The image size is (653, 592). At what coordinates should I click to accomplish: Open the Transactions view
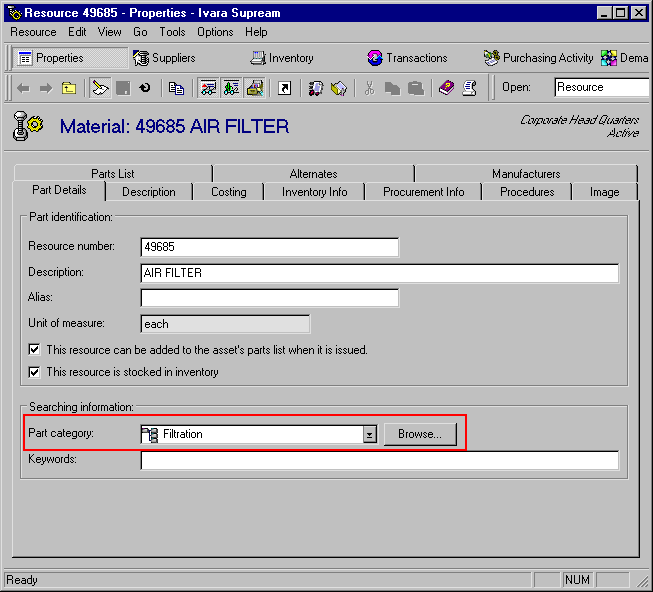pyautogui.click(x=407, y=58)
